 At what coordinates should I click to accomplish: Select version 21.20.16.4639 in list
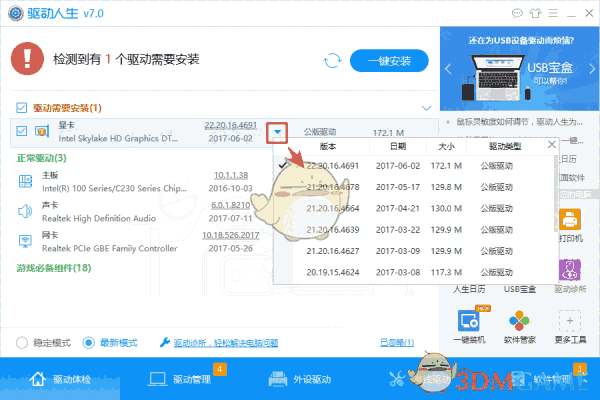(333, 230)
